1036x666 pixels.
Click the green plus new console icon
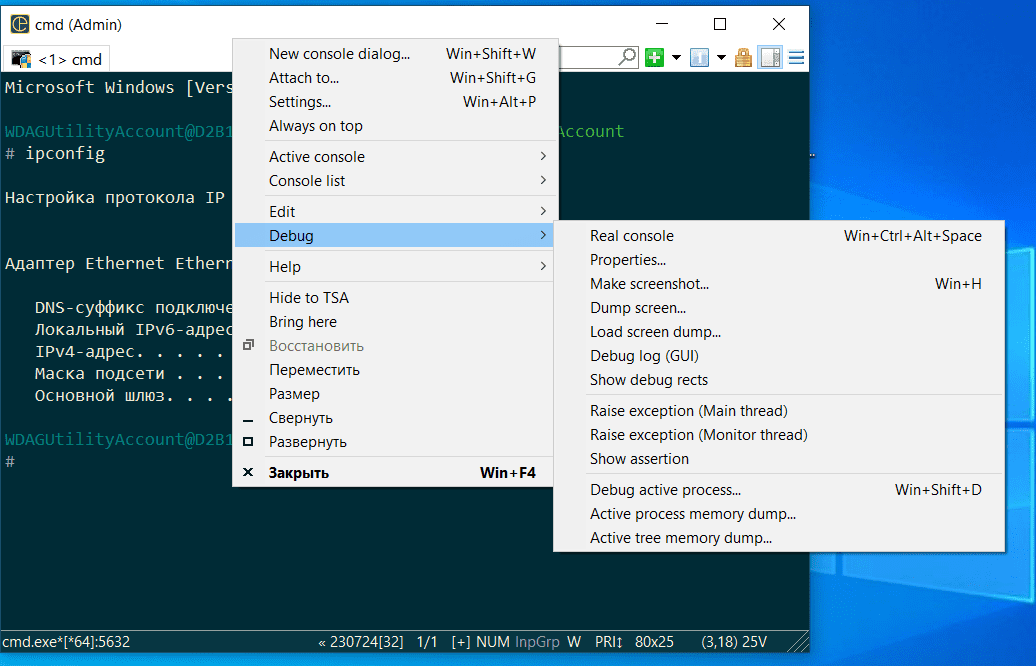tap(654, 58)
